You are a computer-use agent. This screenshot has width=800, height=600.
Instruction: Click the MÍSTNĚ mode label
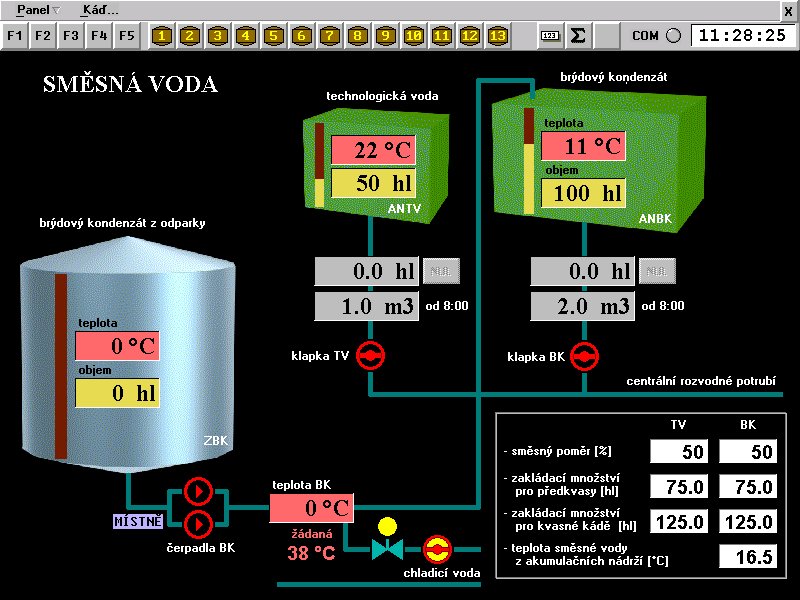click(x=136, y=520)
